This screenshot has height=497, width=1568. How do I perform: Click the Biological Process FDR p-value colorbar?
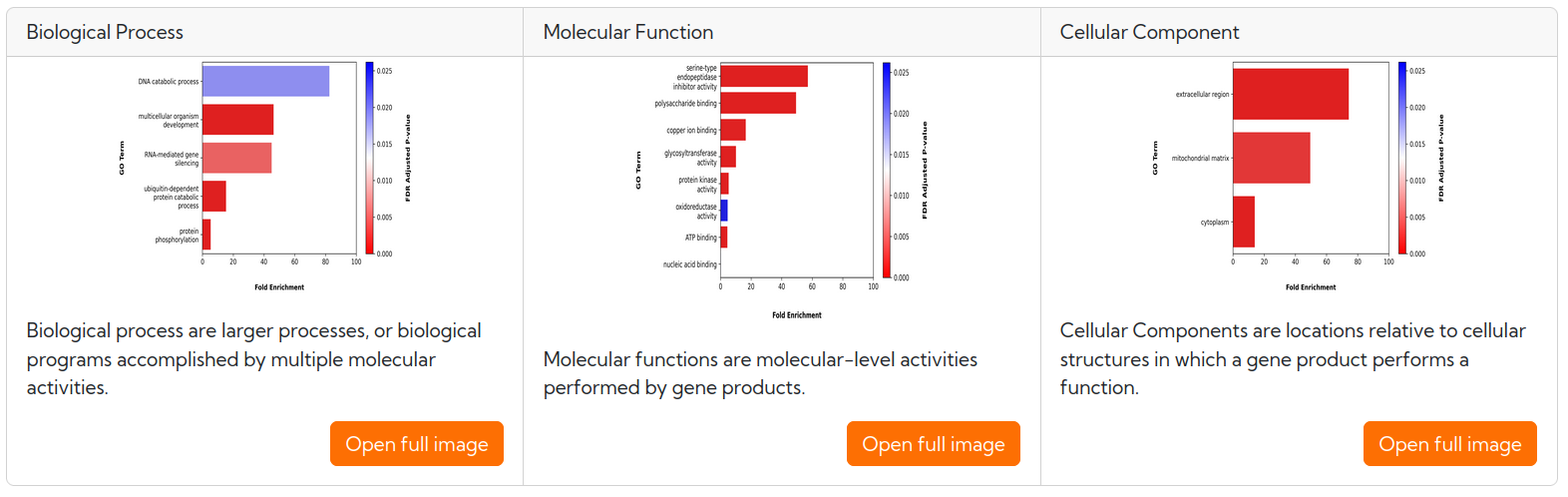point(369,158)
